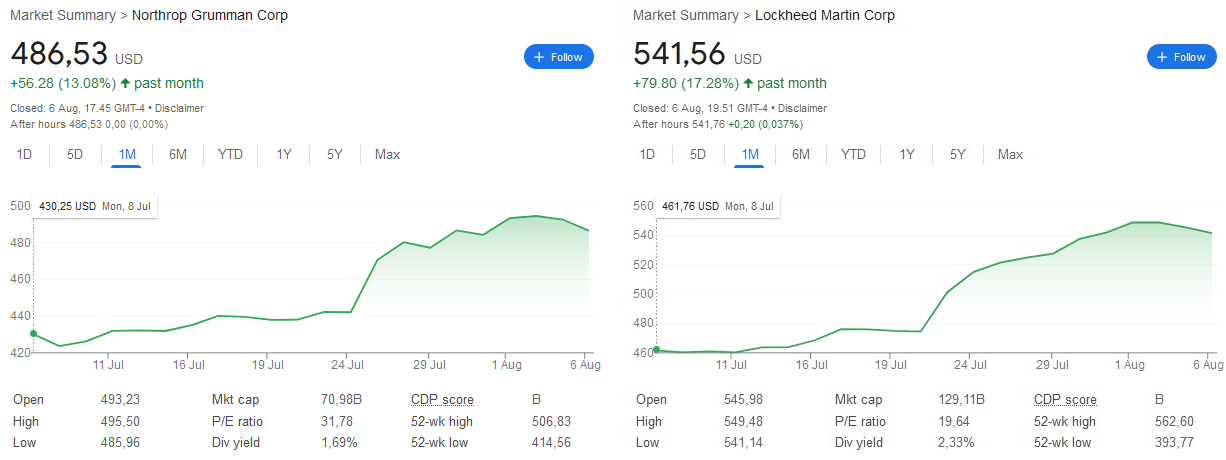Click the Lockheed Martin Corp title
1226x460 pixels.
(825, 15)
